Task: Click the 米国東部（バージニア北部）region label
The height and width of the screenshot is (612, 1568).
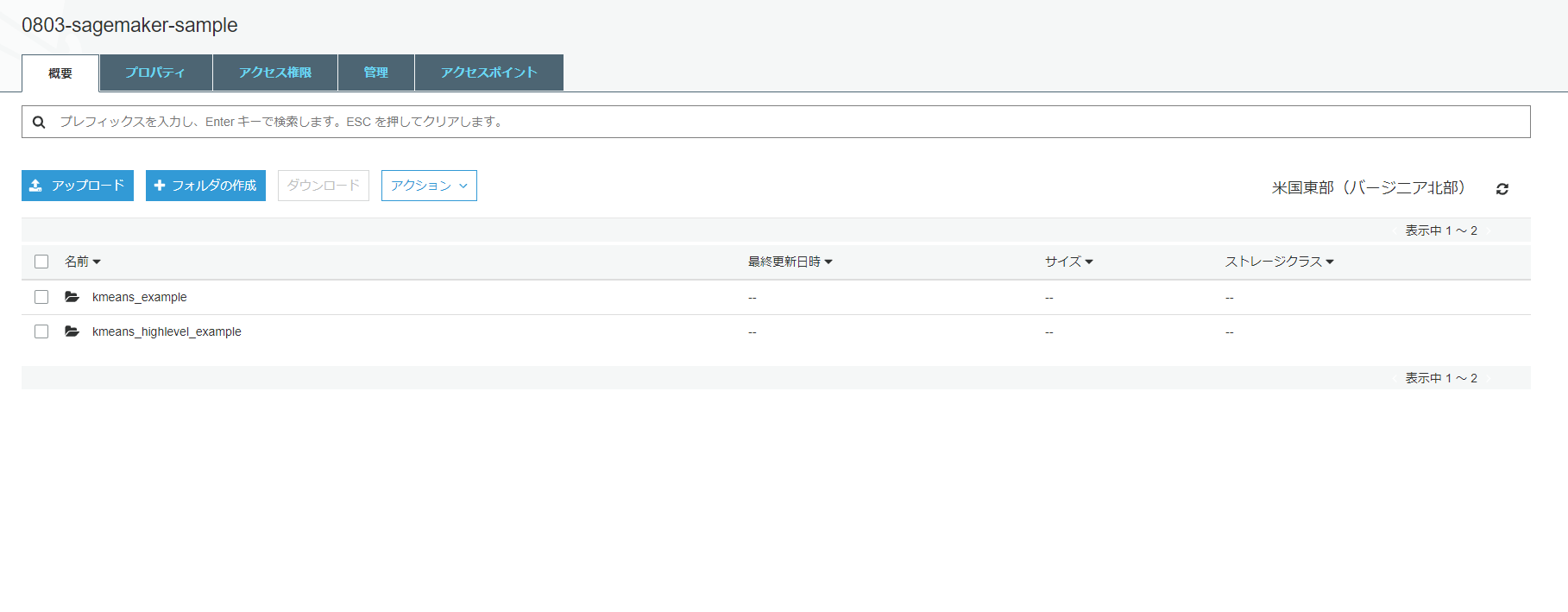Action: coord(1369,188)
